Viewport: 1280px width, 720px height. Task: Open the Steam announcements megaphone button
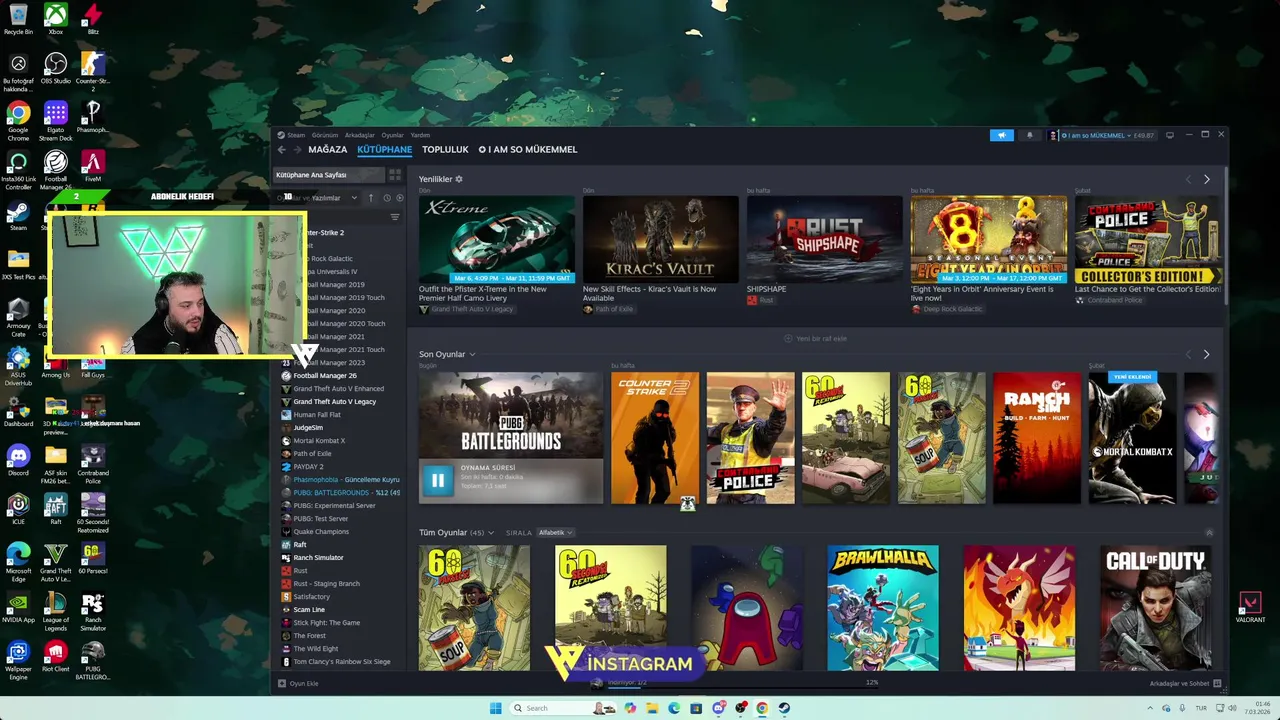1001,135
